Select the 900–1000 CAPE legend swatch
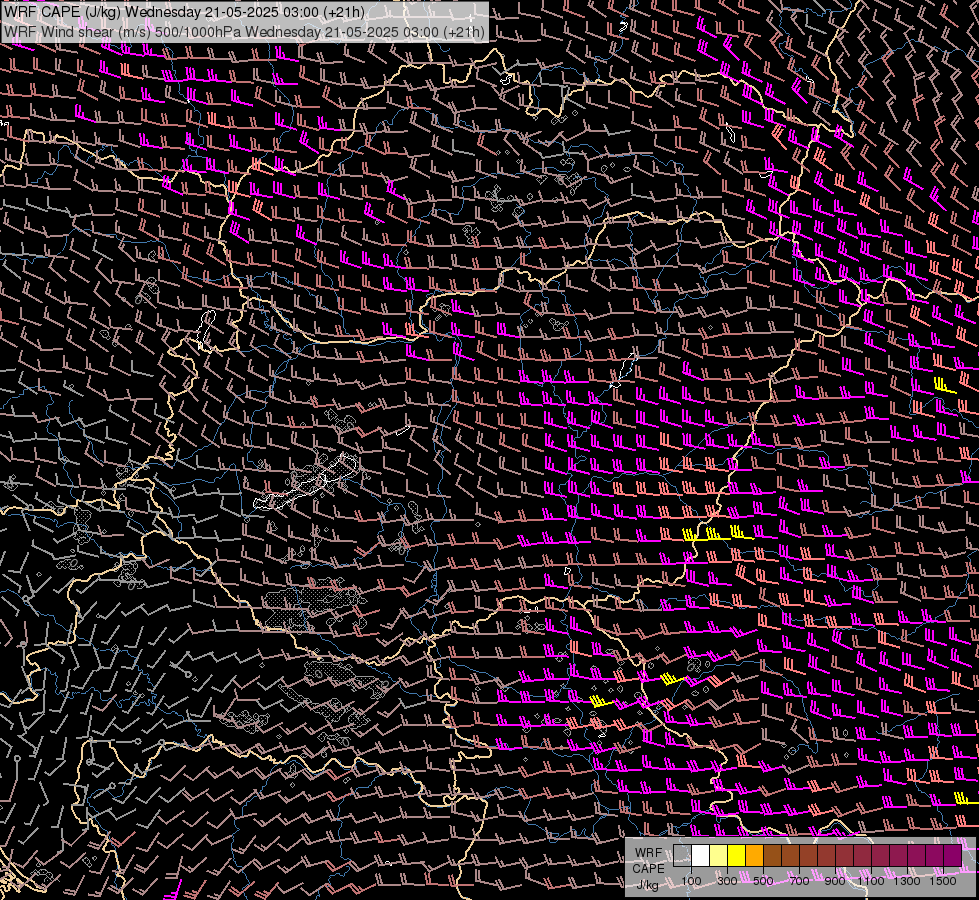This screenshot has height=900, width=979. tap(845, 856)
